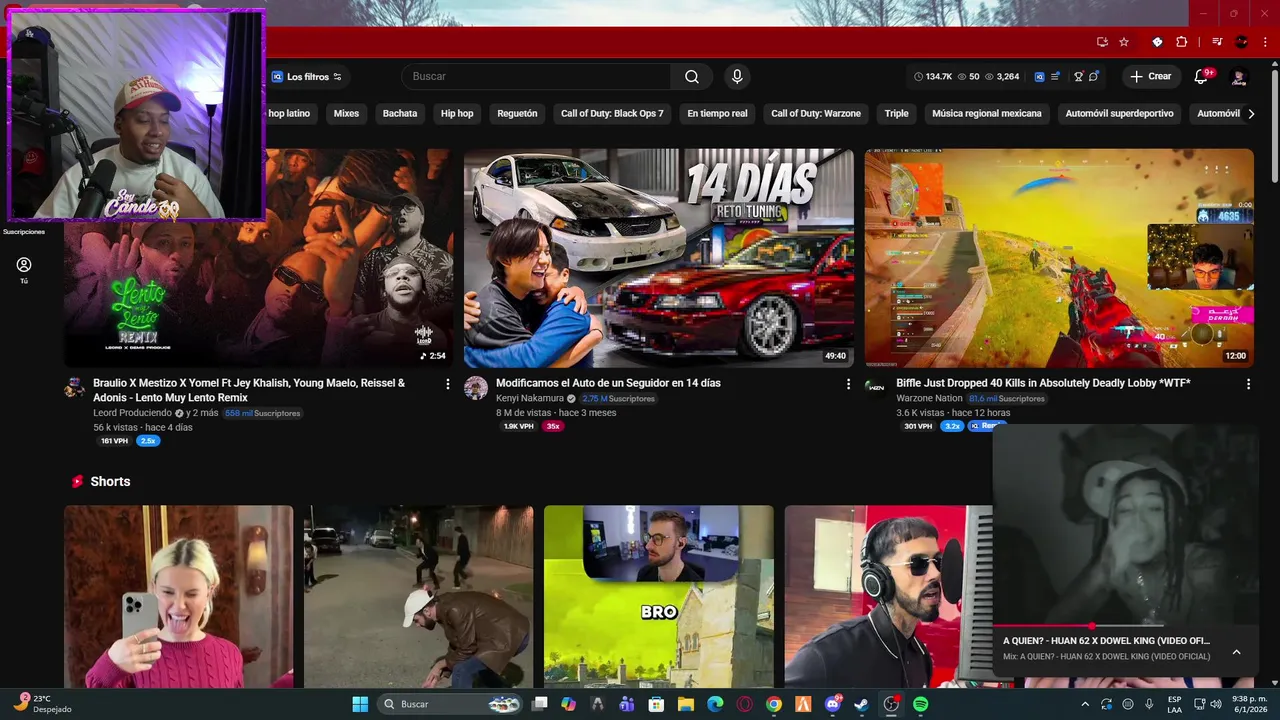Show hidden system tray icons chevron
This screenshot has height=720, width=1280.
tap(1085, 704)
